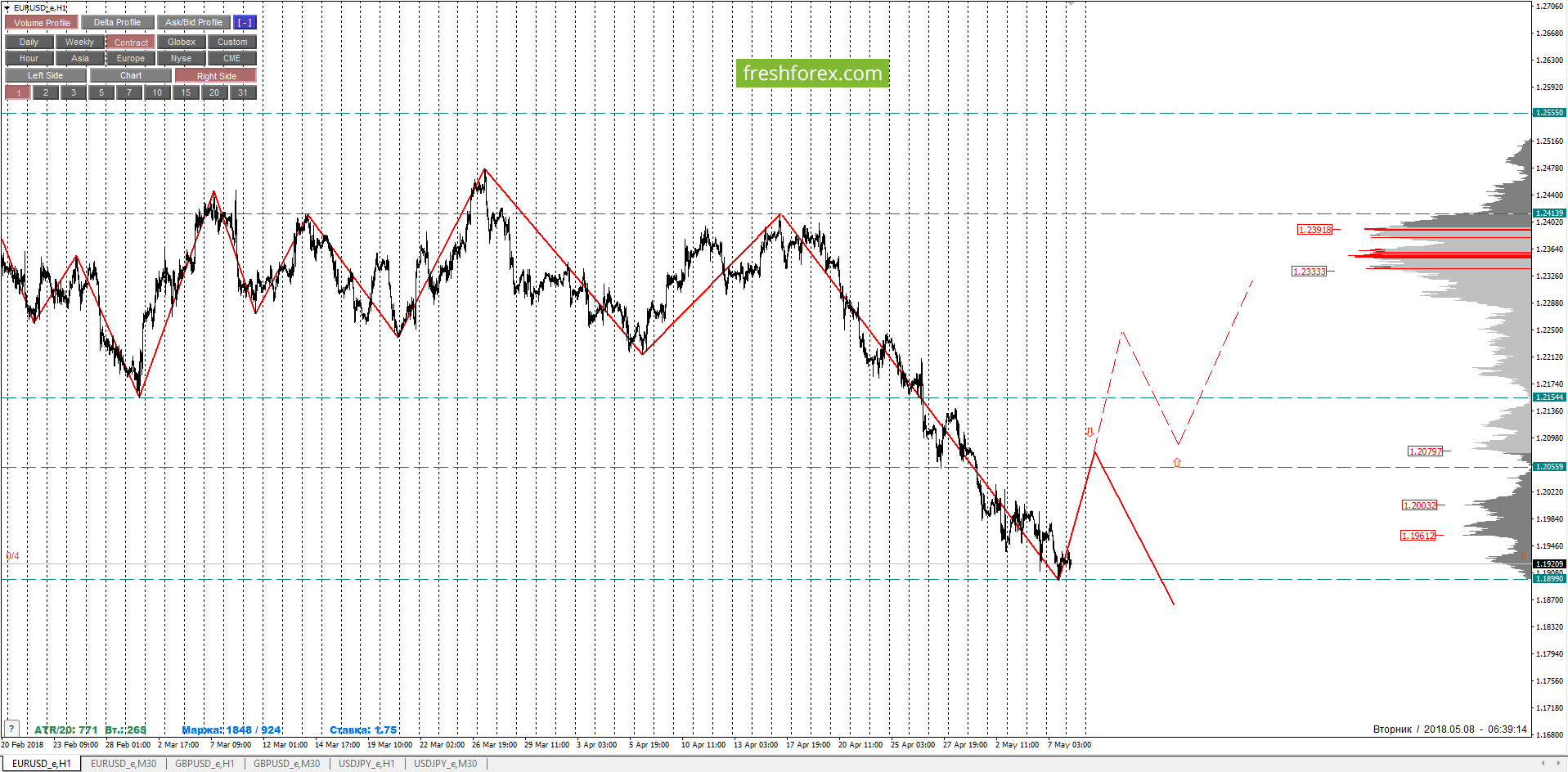Click the question mark help icon

pyautogui.click(x=11, y=728)
